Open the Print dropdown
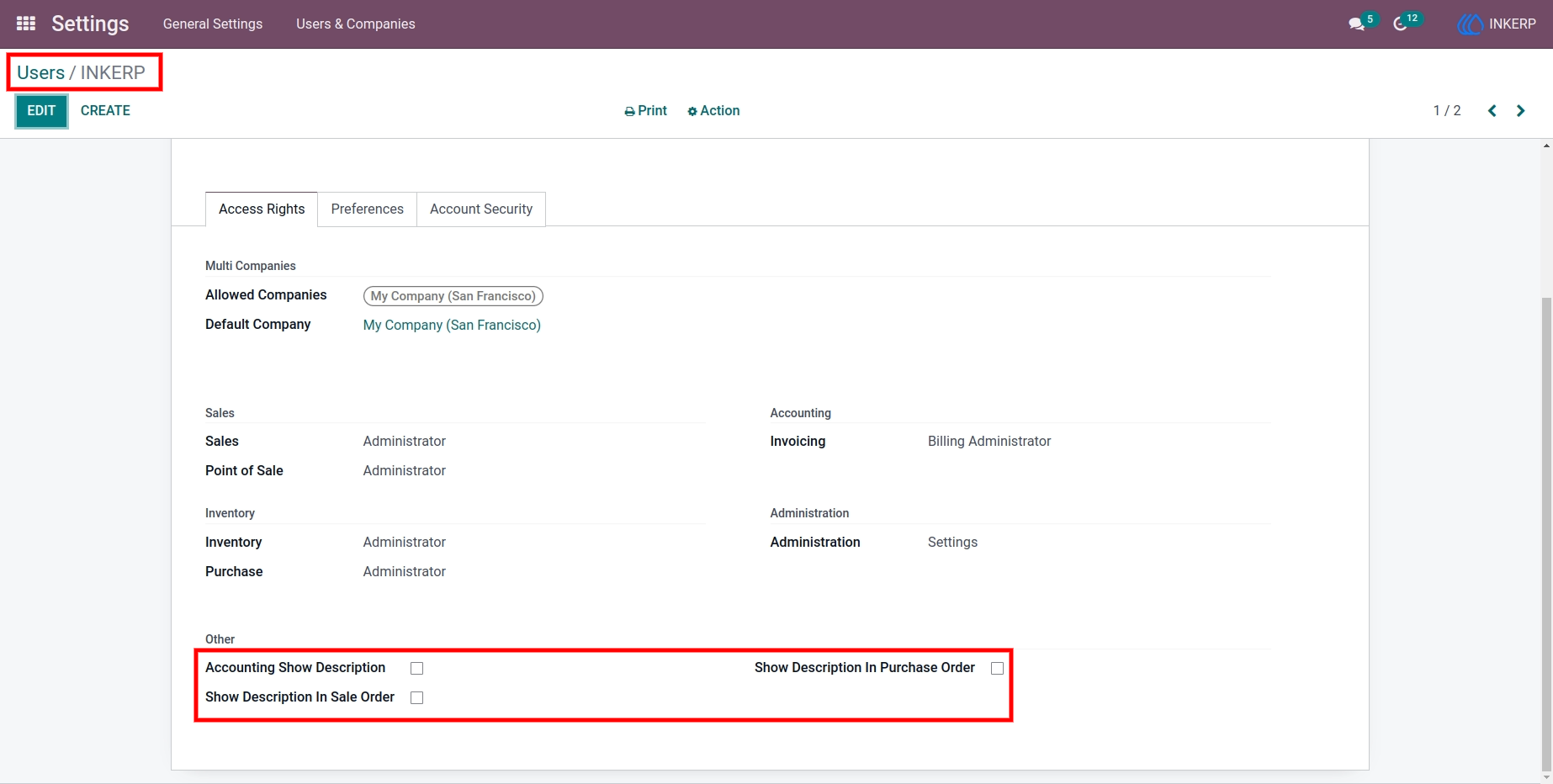This screenshot has height=784, width=1553. click(x=645, y=111)
